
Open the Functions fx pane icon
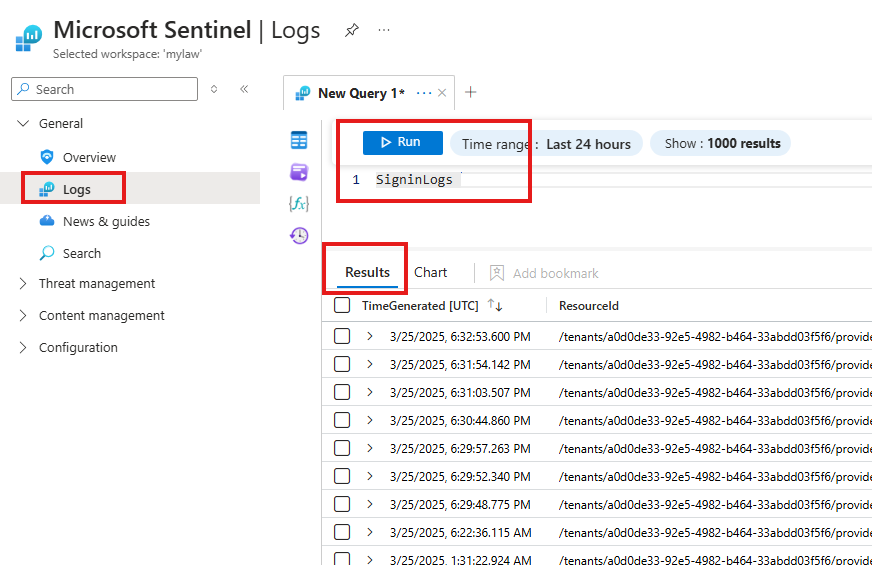pyautogui.click(x=299, y=204)
